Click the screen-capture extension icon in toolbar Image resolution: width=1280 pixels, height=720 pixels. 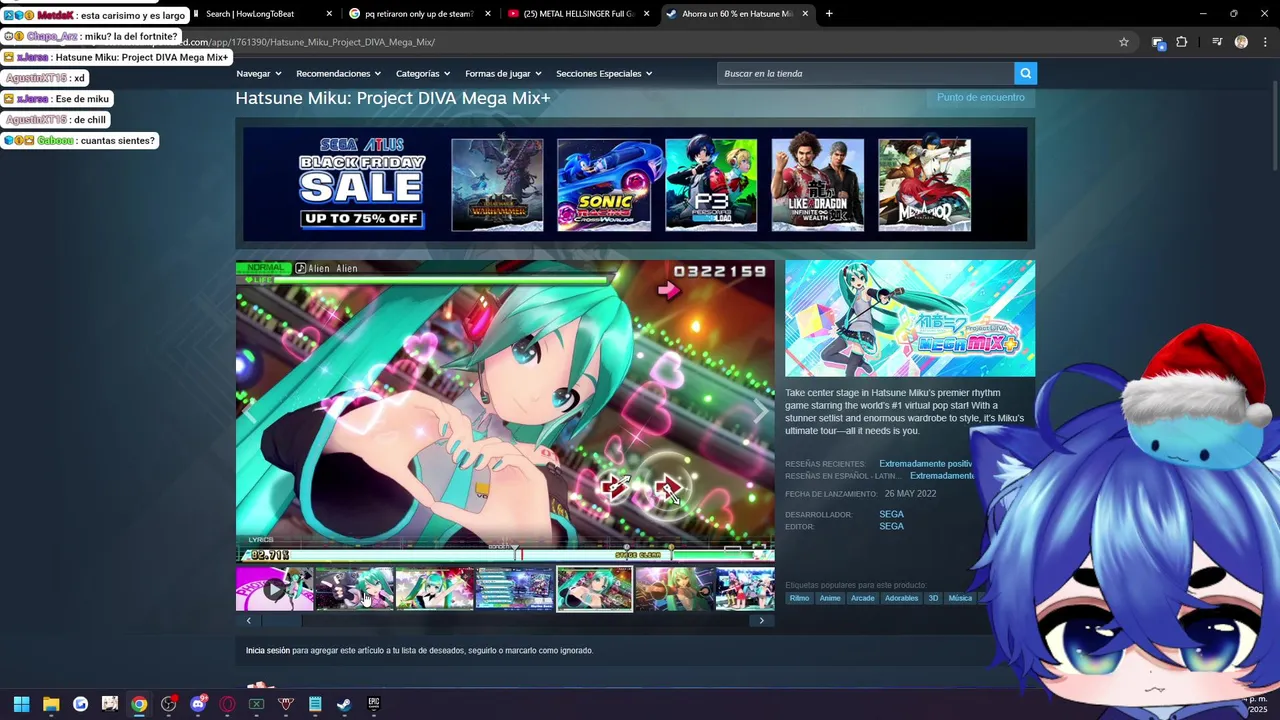(x=1158, y=42)
